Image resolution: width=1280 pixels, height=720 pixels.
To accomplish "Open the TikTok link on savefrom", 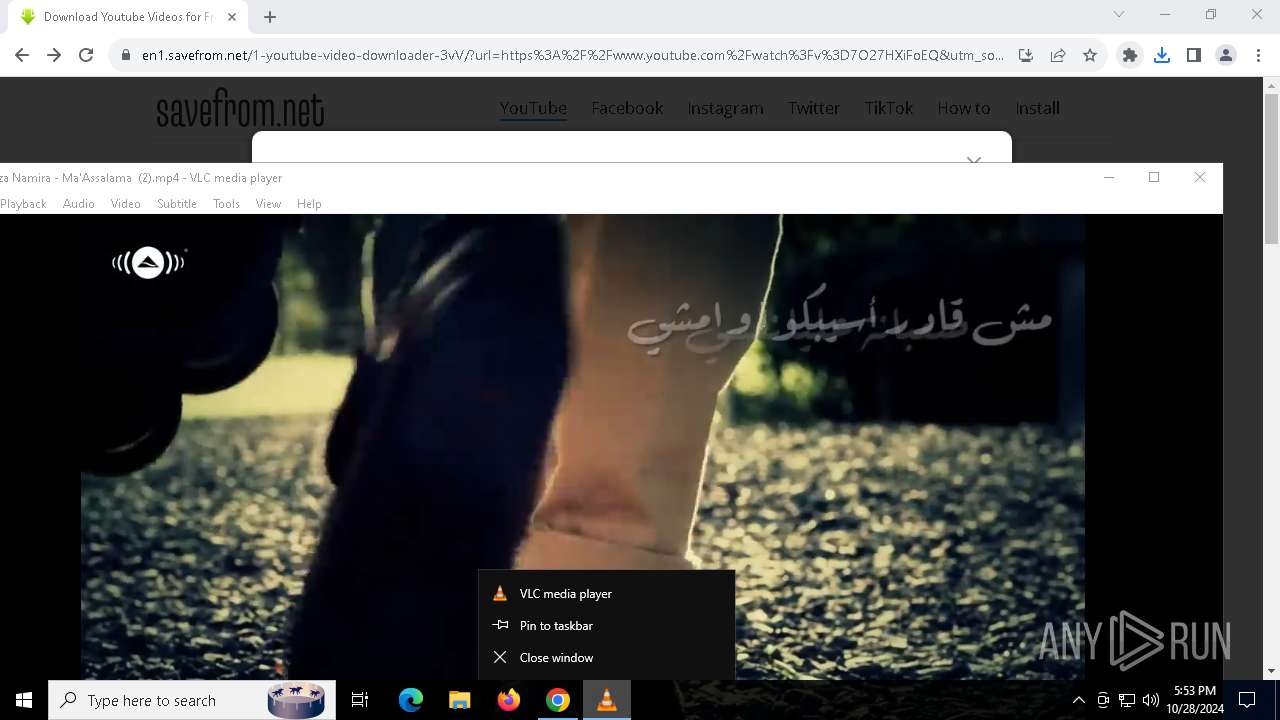I will click(889, 108).
